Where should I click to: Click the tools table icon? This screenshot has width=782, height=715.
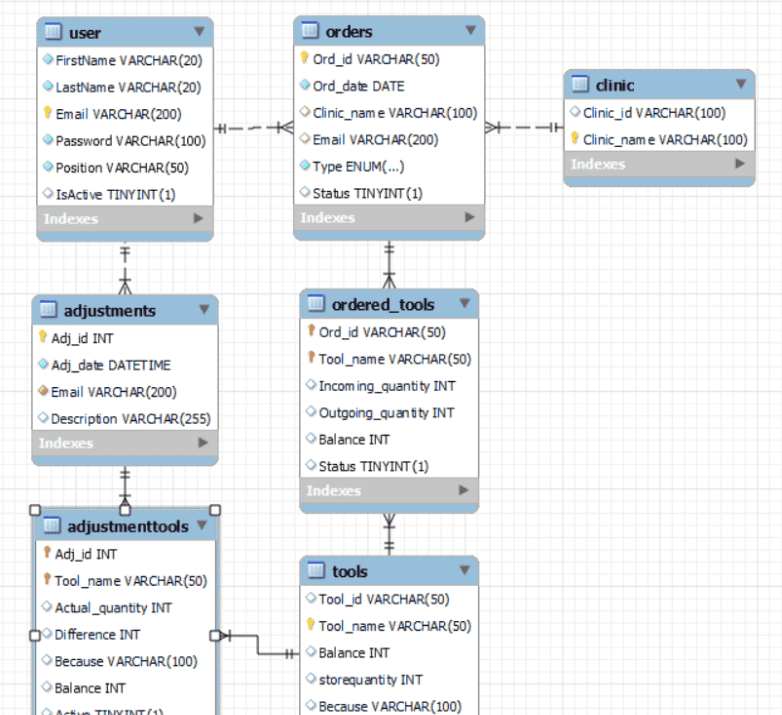coord(316,570)
